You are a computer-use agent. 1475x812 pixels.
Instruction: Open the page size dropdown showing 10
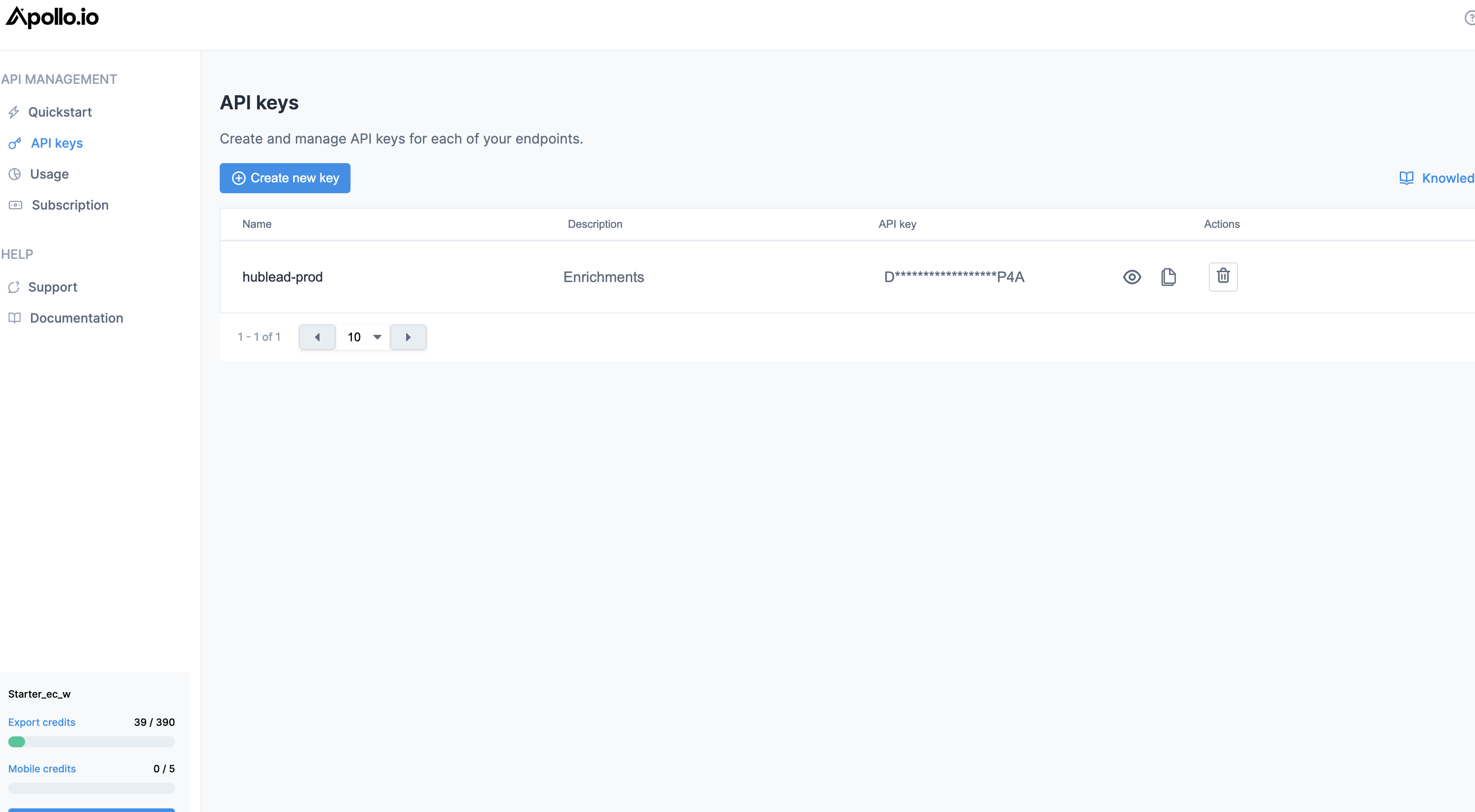[362, 337]
